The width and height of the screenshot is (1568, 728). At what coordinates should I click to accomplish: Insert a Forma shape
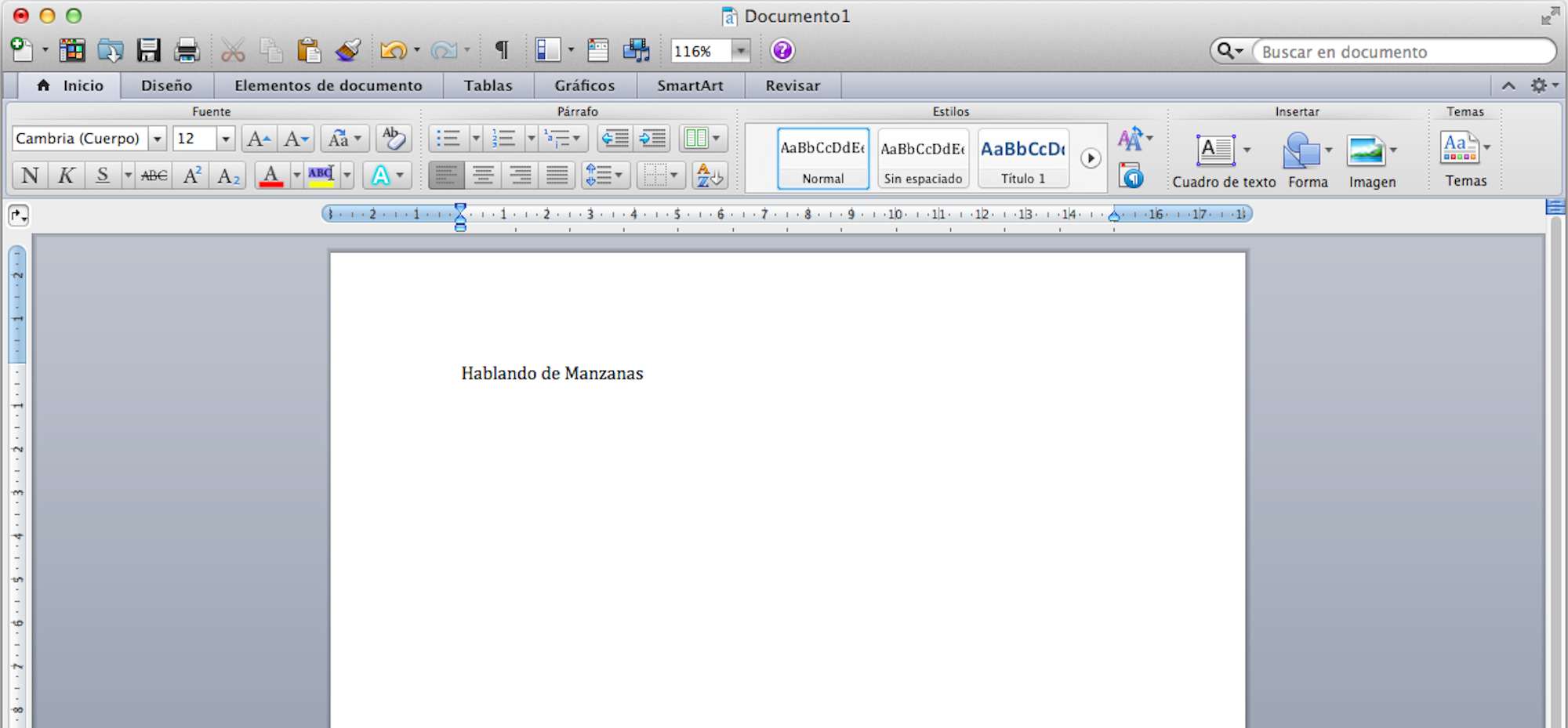tap(1308, 161)
